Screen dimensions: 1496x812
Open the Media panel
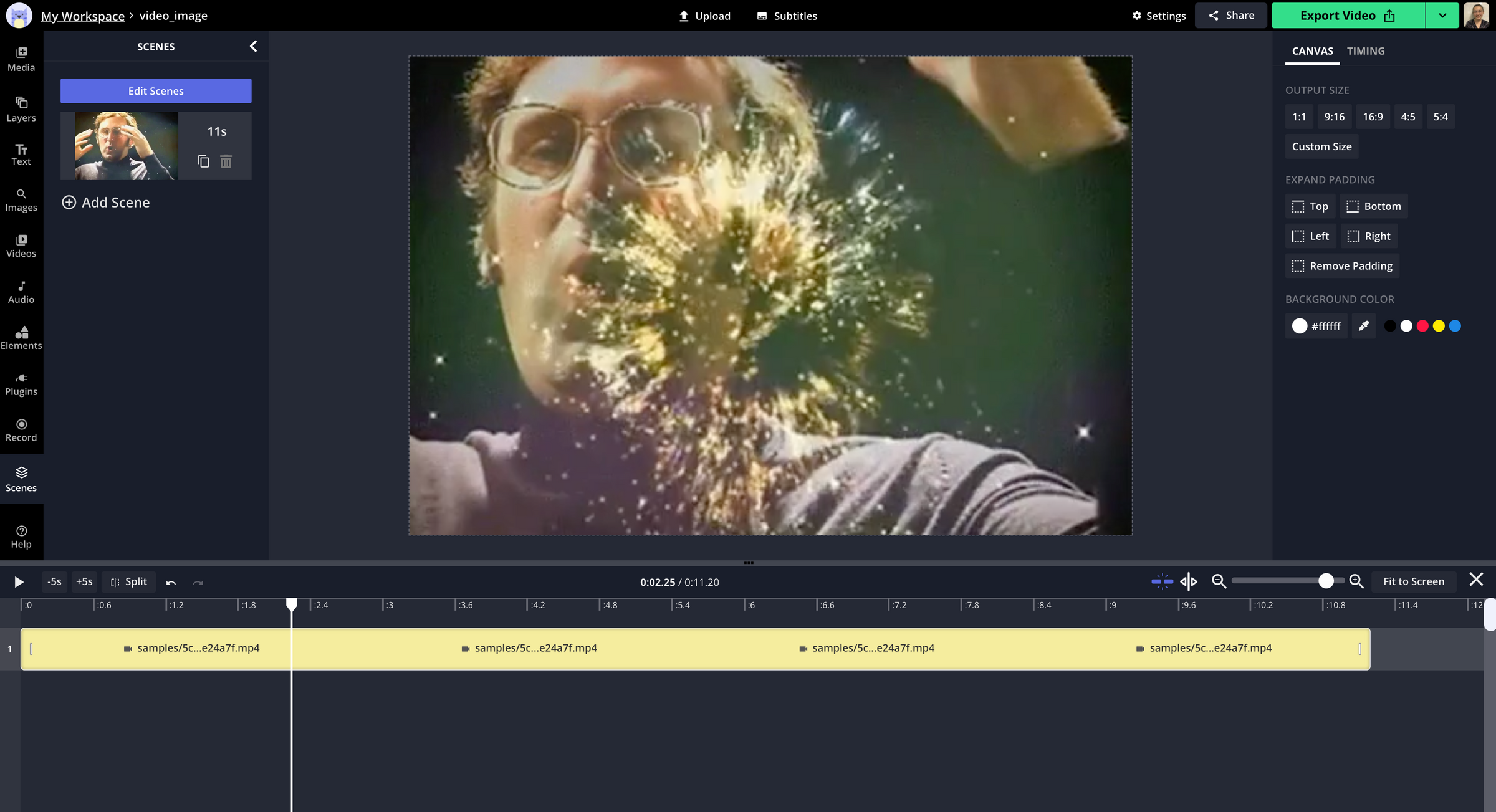point(21,59)
